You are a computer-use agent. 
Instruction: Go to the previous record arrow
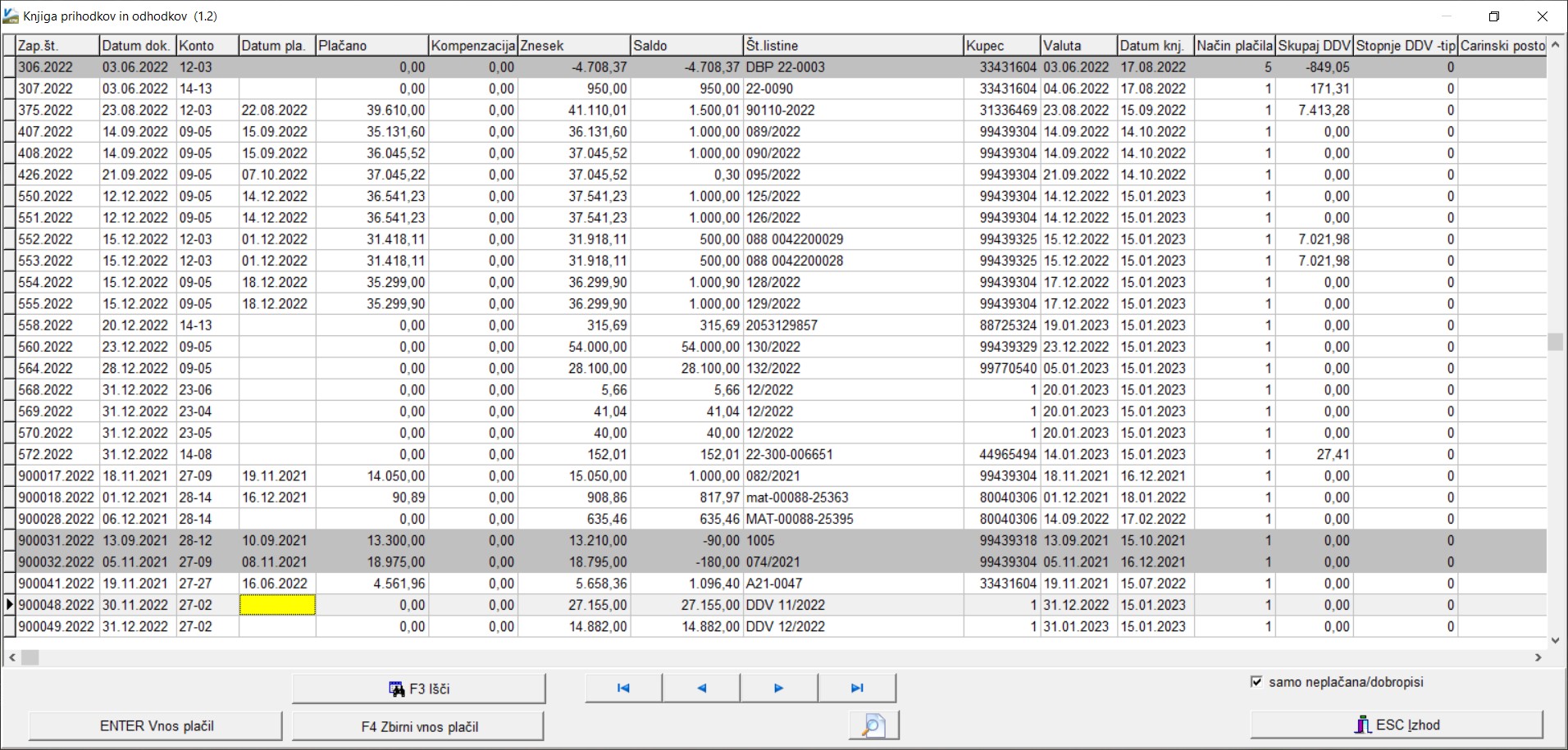[x=701, y=689]
